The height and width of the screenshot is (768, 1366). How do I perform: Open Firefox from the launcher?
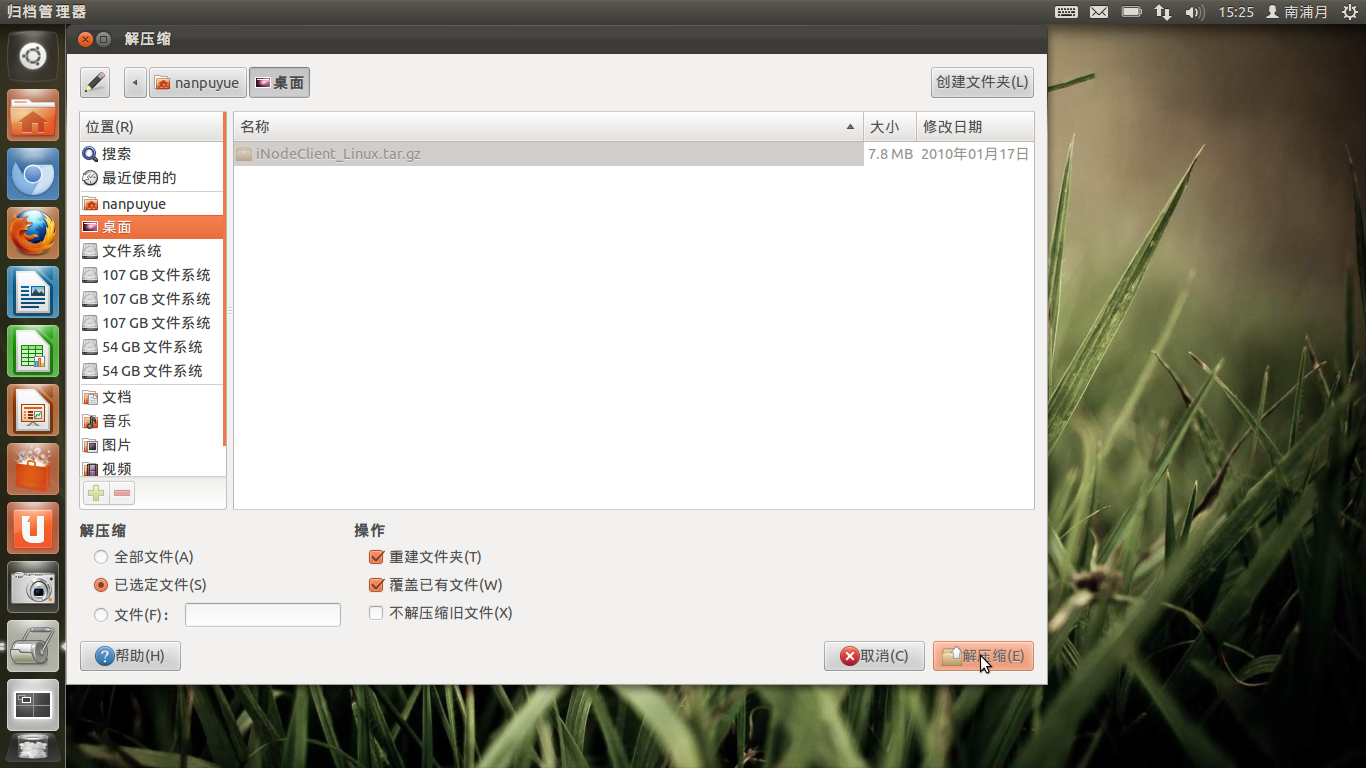(x=33, y=234)
